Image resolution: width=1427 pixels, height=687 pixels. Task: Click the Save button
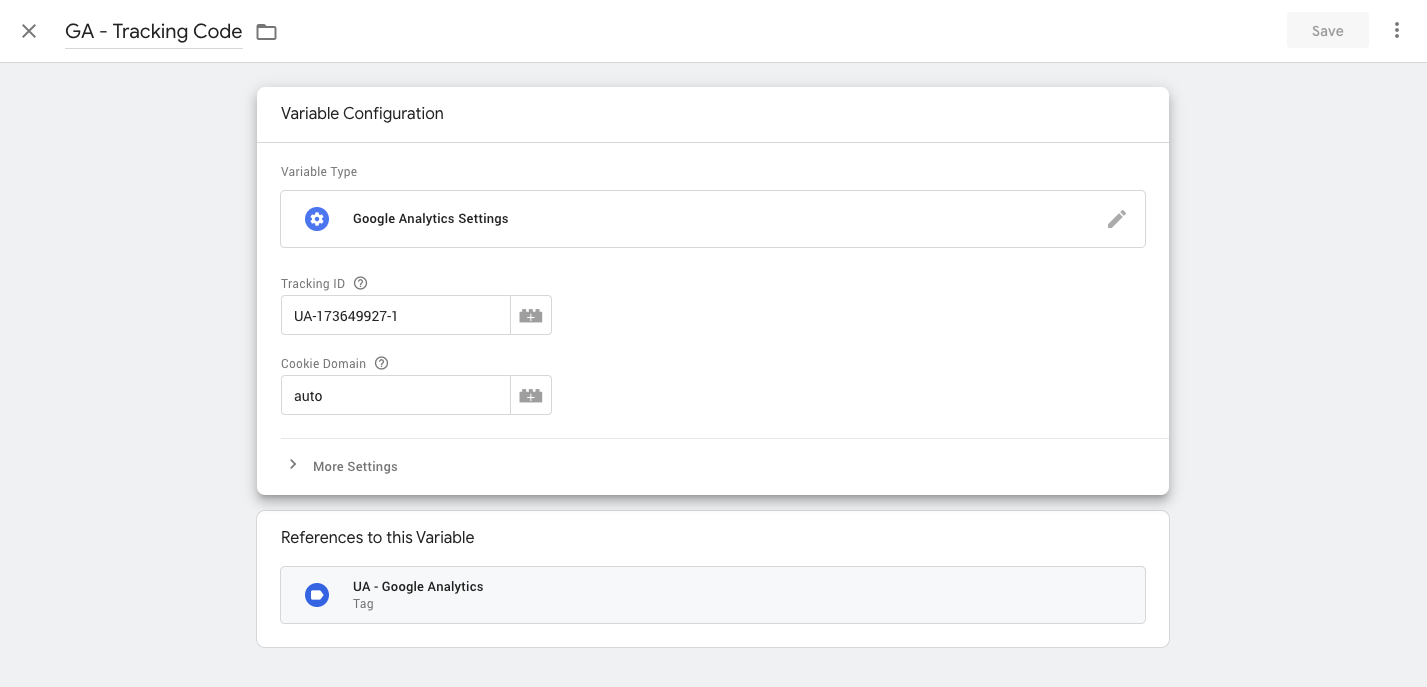coord(1328,31)
